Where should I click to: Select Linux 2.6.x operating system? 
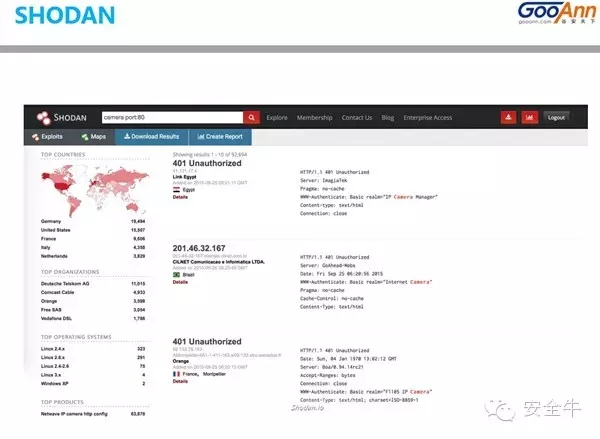93,357
